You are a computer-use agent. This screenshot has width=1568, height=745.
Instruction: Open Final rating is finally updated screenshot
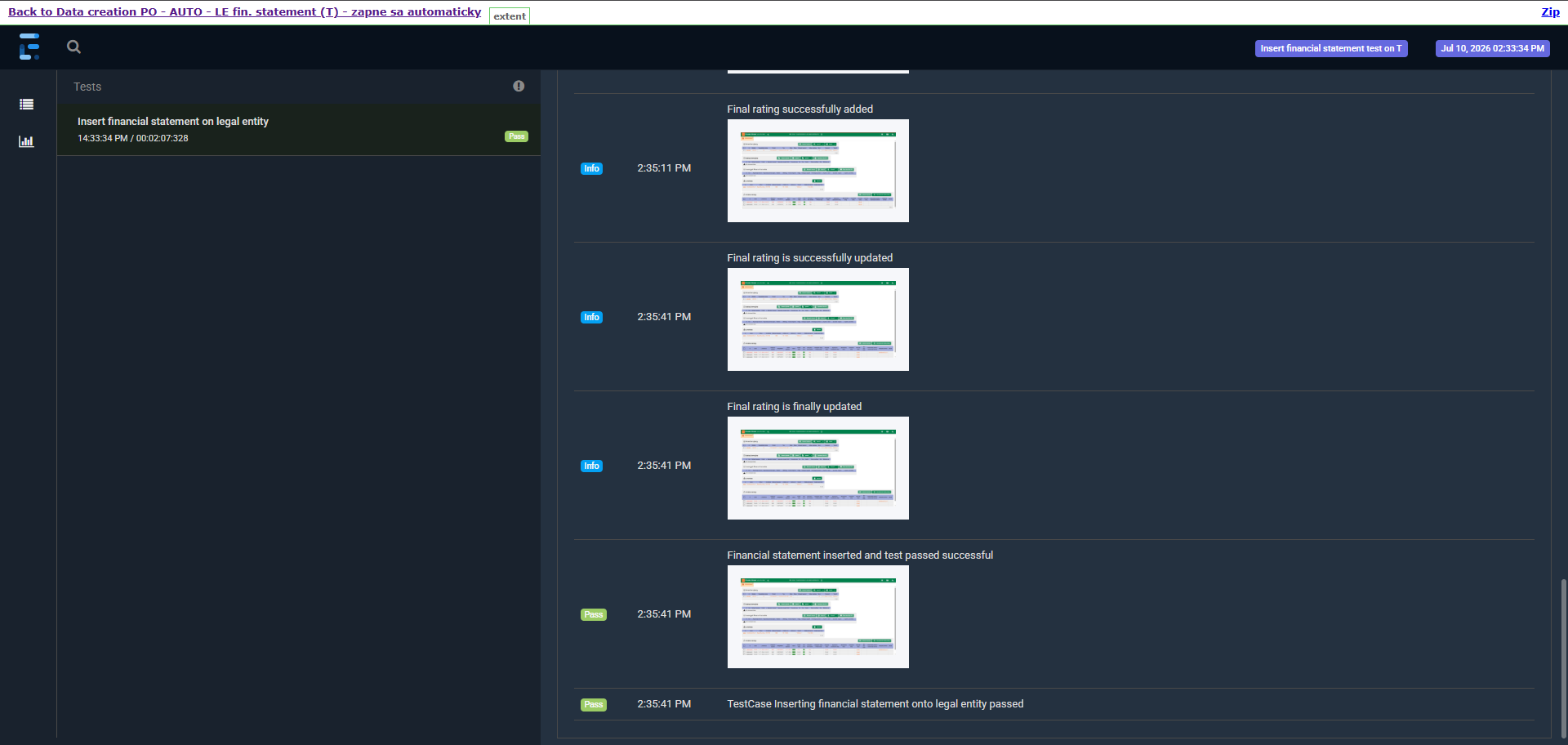817,468
